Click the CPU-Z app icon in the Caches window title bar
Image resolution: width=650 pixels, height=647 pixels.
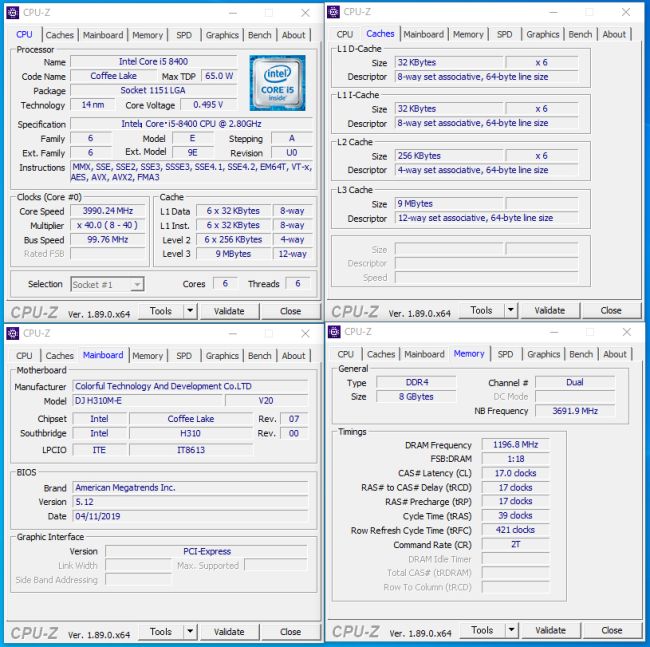[333, 12]
